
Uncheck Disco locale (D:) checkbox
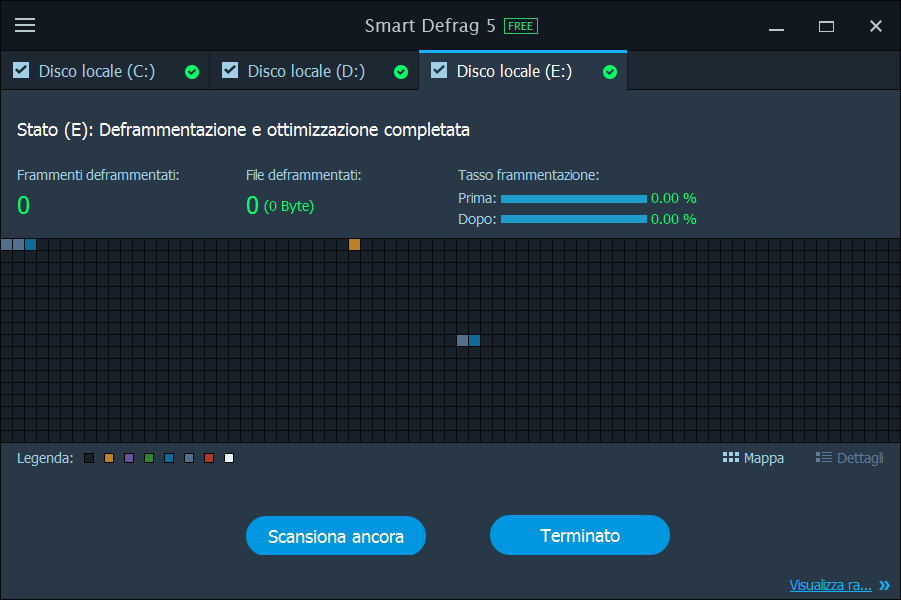click(x=230, y=70)
